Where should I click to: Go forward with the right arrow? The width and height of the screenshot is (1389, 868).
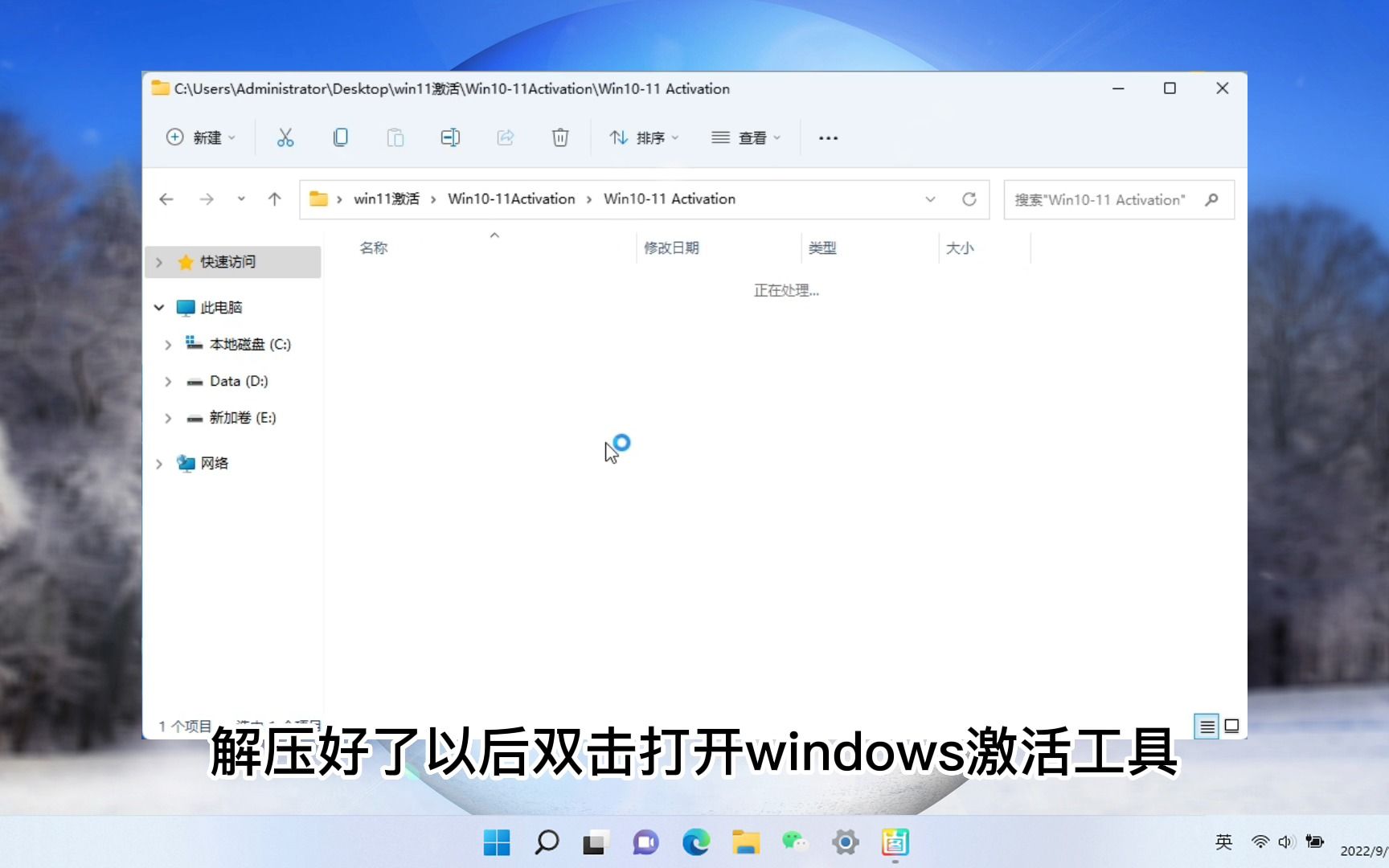(x=207, y=199)
